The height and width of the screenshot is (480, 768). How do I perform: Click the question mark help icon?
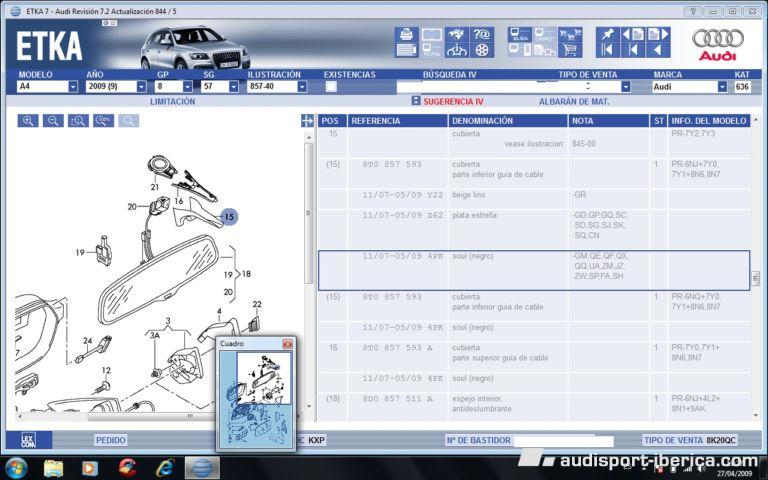(482, 34)
